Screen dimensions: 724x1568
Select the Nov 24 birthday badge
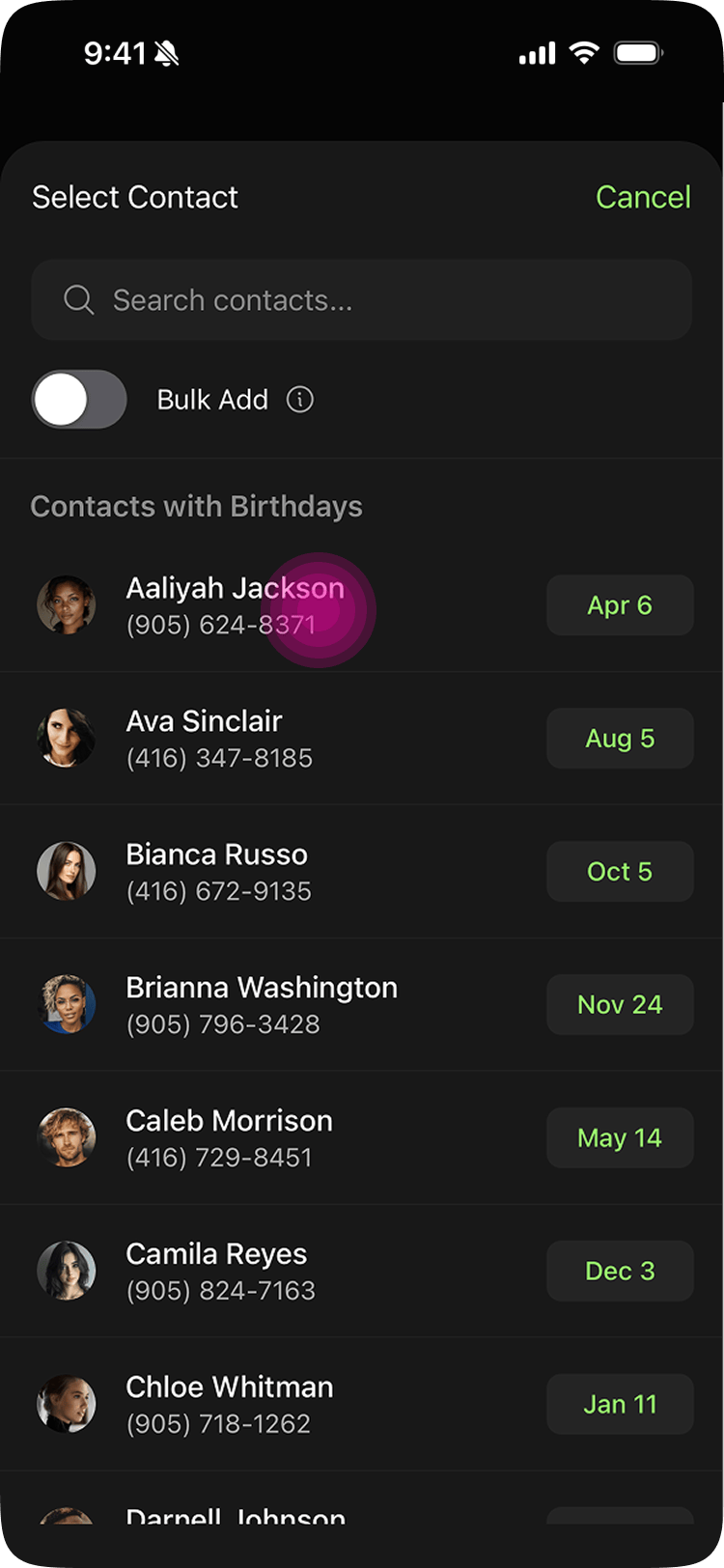pyautogui.click(x=620, y=1005)
